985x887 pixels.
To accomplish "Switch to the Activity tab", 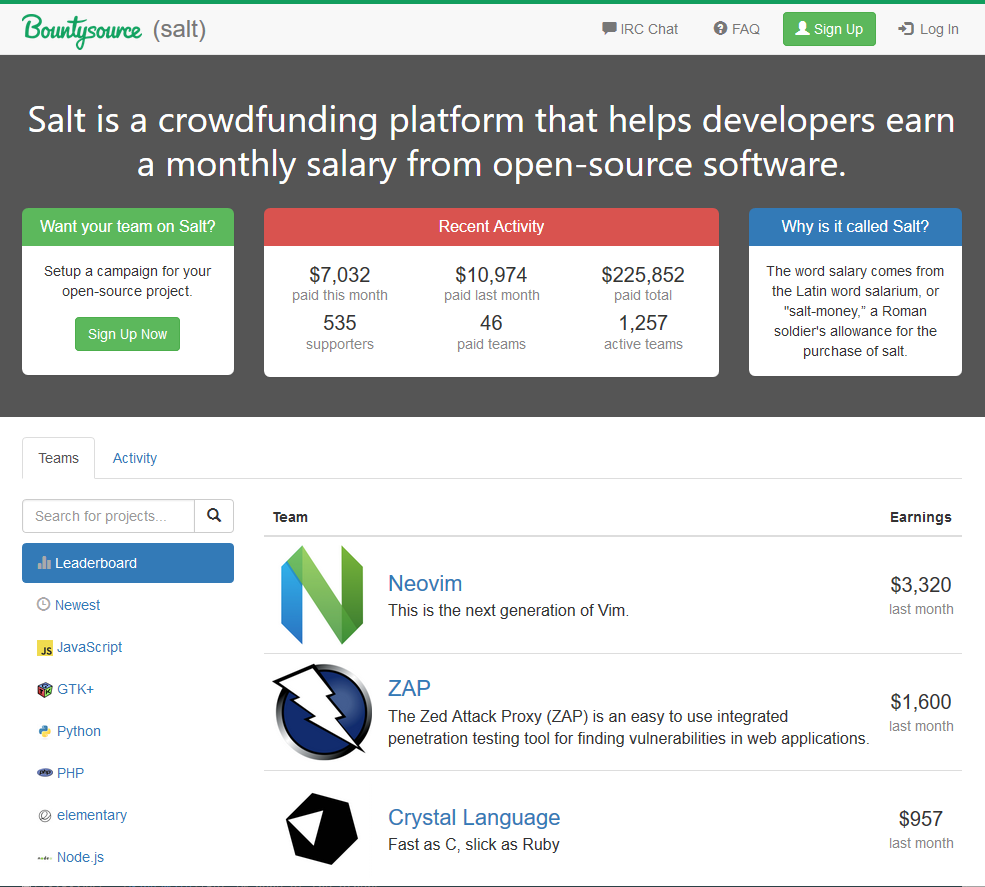I will (x=134, y=458).
